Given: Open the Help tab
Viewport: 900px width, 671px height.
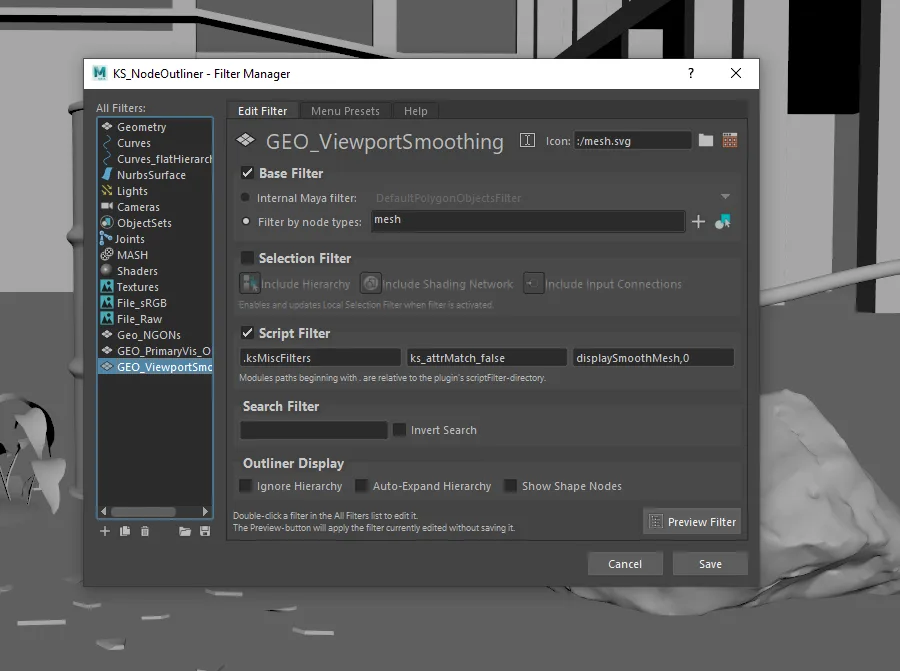Looking at the screenshot, I should click(416, 111).
